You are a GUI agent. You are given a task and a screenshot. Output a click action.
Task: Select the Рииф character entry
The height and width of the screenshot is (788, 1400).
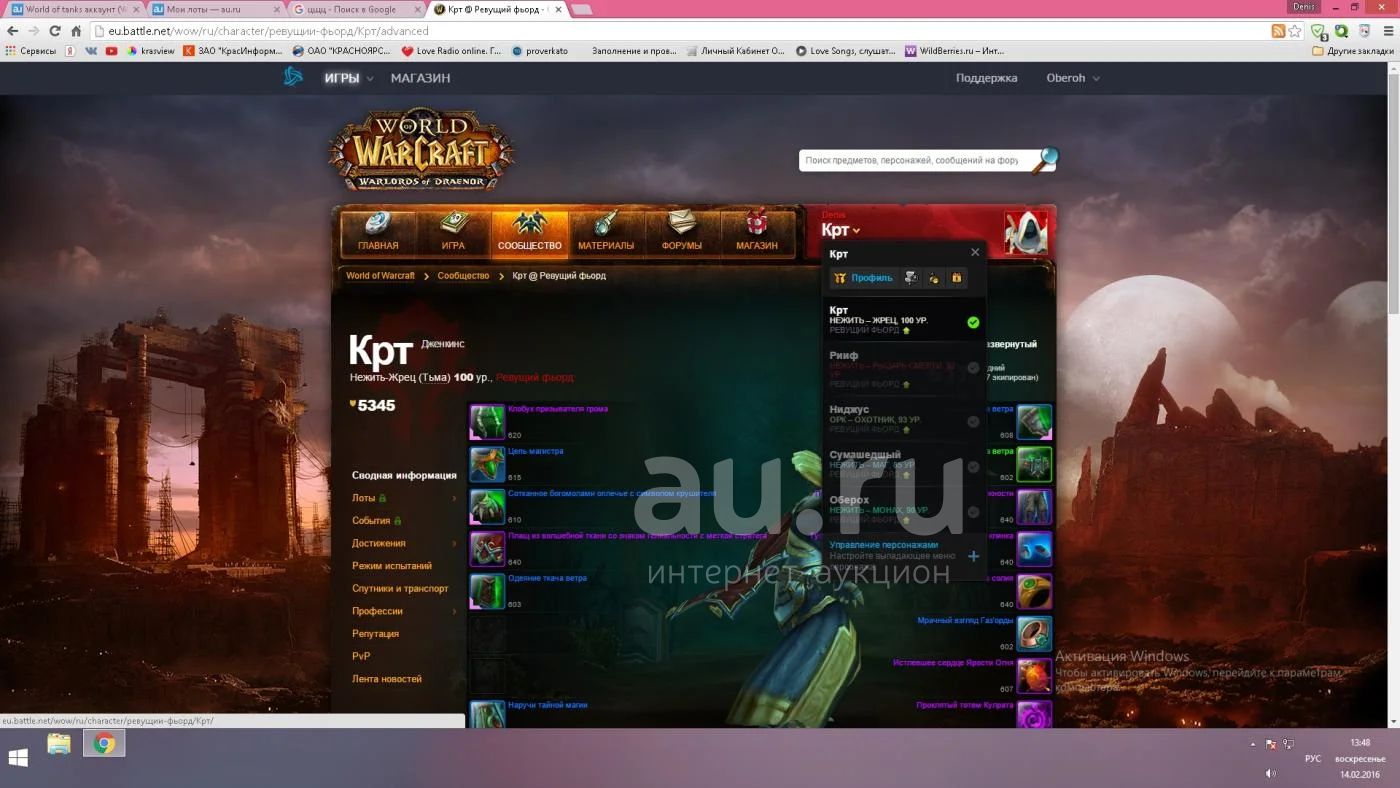904,368
